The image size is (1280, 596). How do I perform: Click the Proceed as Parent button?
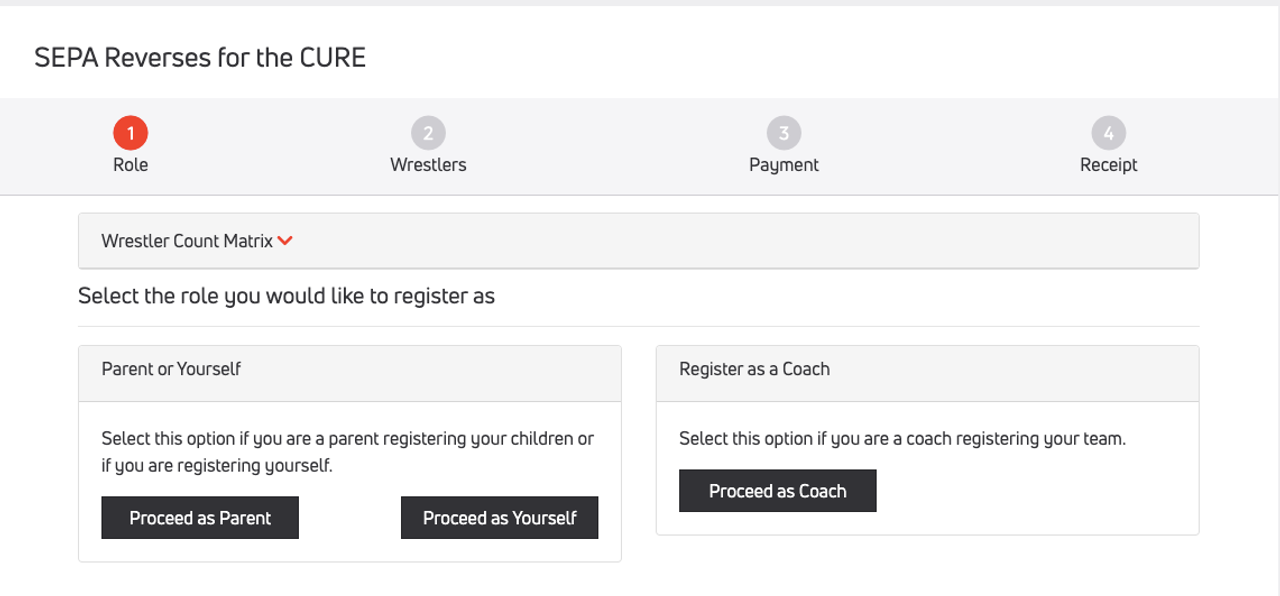click(199, 517)
